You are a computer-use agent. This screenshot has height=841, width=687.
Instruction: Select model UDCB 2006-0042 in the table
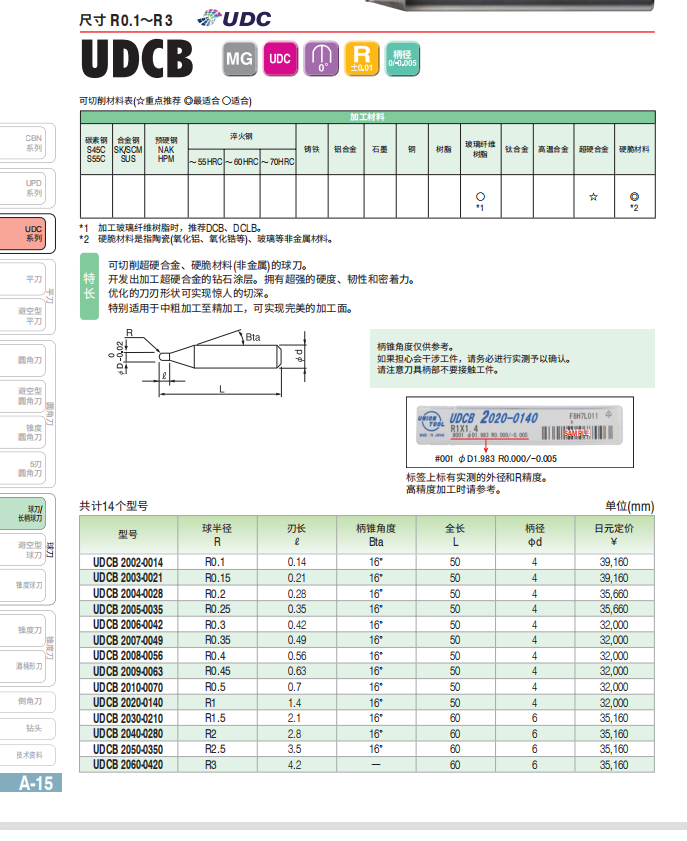pyautogui.click(x=128, y=625)
